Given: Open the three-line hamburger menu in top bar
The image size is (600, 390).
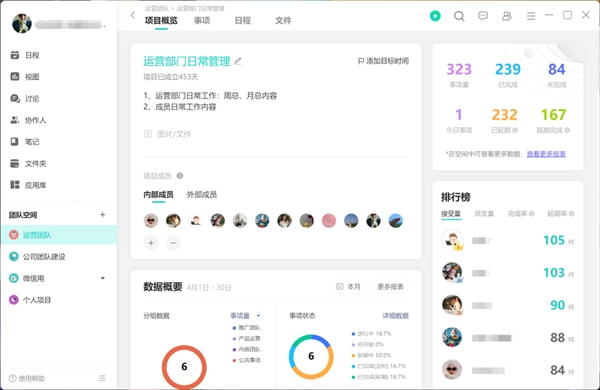Looking at the screenshot, I should 531,16.
